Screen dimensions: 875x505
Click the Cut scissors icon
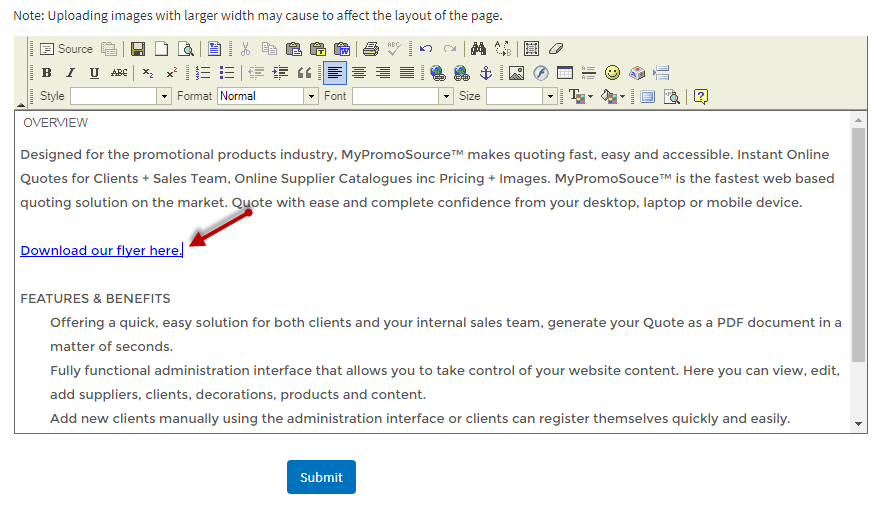pyautogui.click(x=245, y=49)
